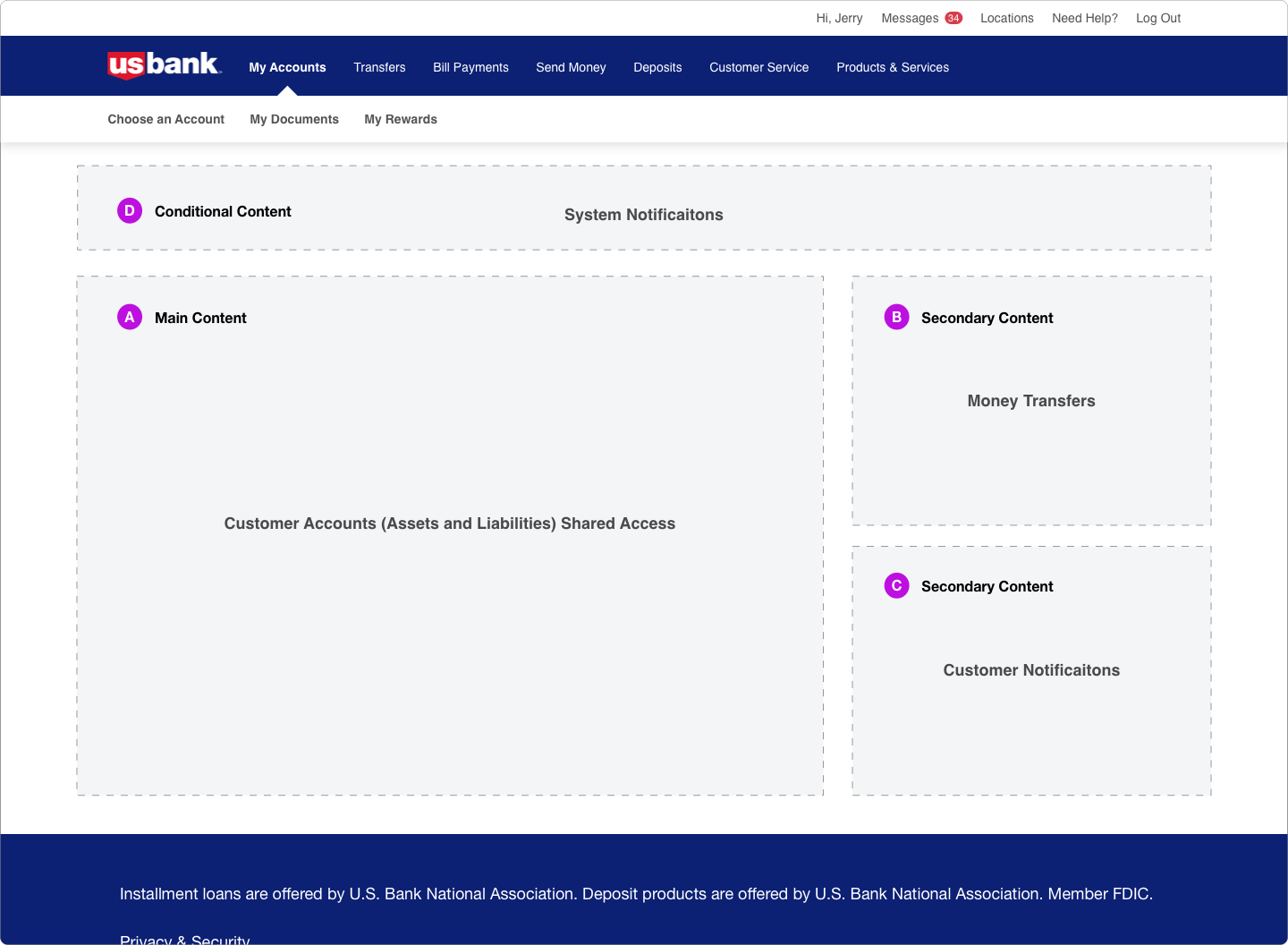Switch to My Documents tab
Viewport: 1288px width, 945px height.
(x=294, y=119)
